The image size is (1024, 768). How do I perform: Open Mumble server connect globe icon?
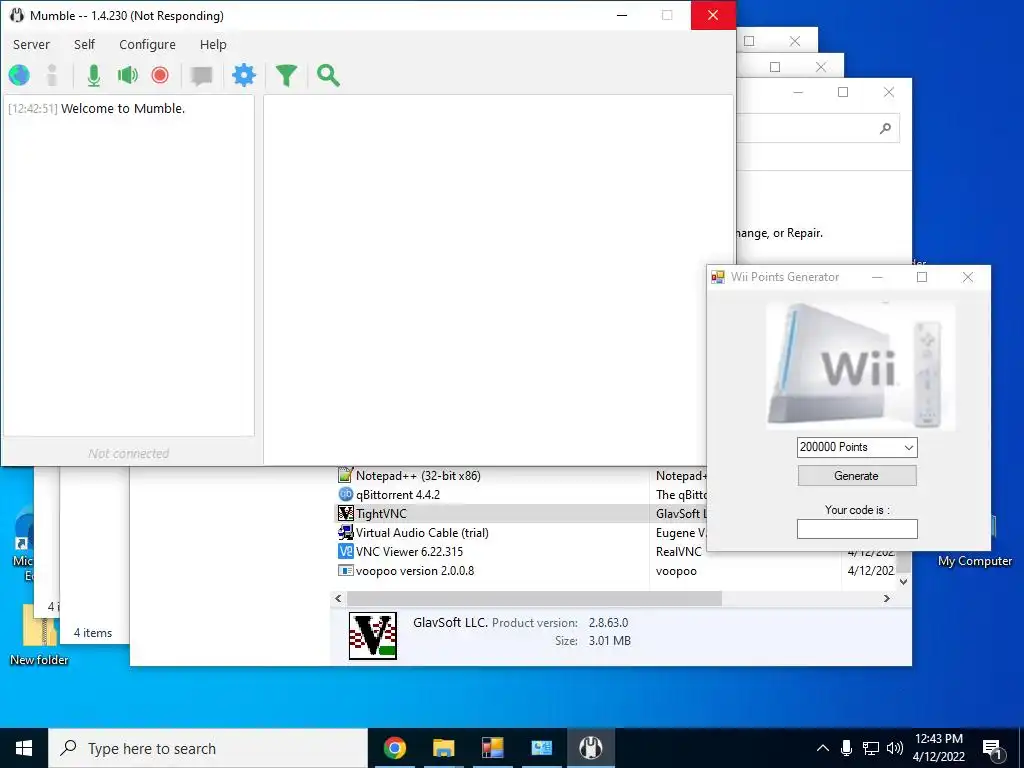coord(19,75)
